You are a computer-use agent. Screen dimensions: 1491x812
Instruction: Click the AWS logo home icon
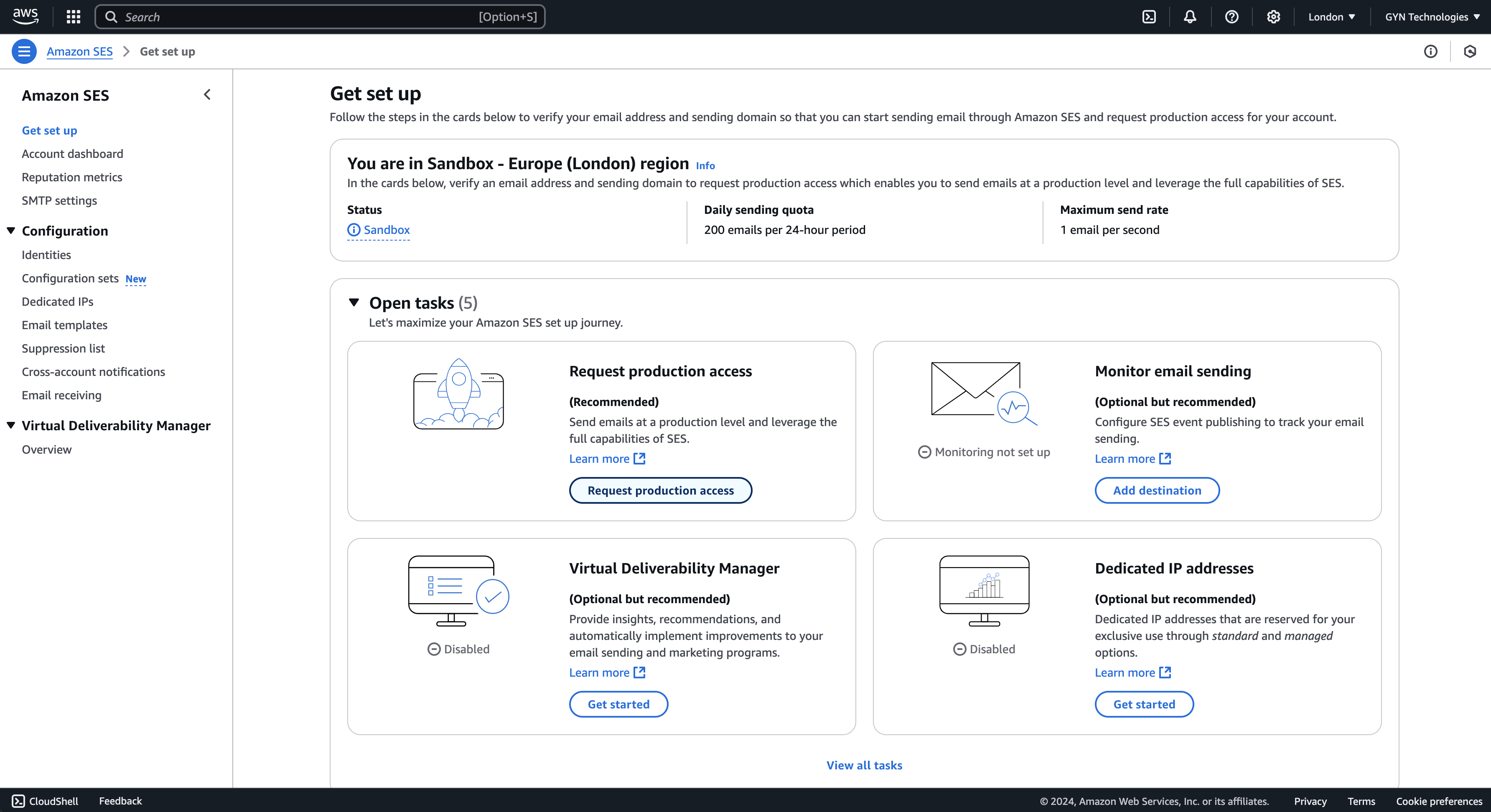[x=25, y=17]
